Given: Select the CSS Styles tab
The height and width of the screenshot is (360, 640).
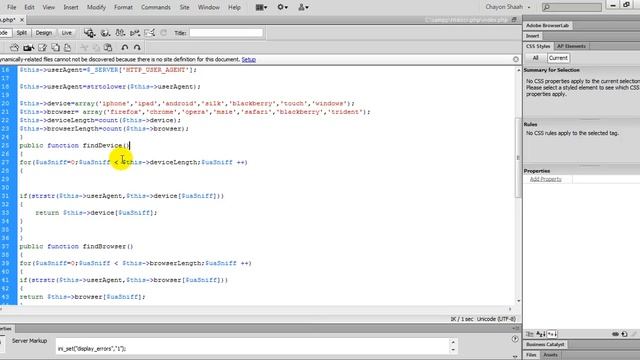Looking at the screenshot, I should pyautogui.click(x=538, y=46).
